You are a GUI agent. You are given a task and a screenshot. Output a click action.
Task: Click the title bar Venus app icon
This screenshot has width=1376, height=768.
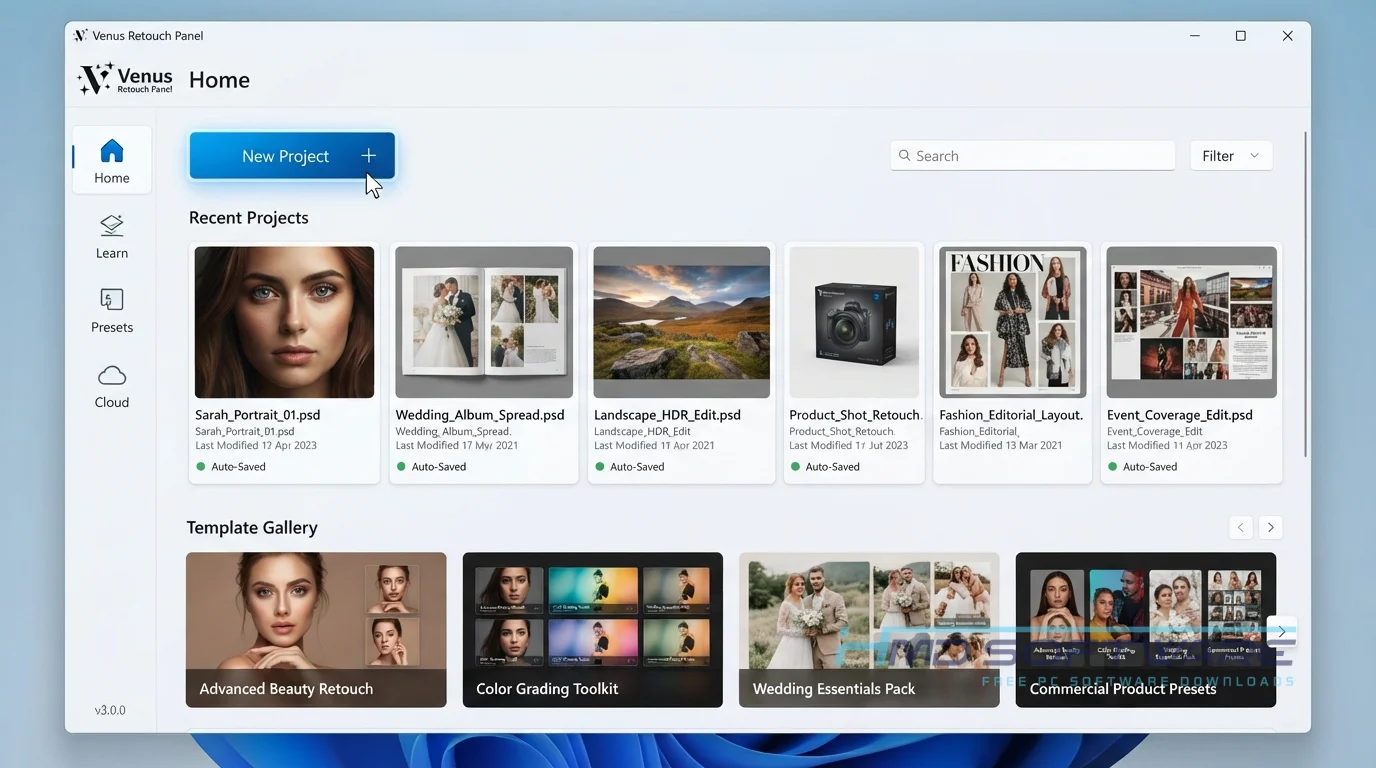click(x=80, y=35)
